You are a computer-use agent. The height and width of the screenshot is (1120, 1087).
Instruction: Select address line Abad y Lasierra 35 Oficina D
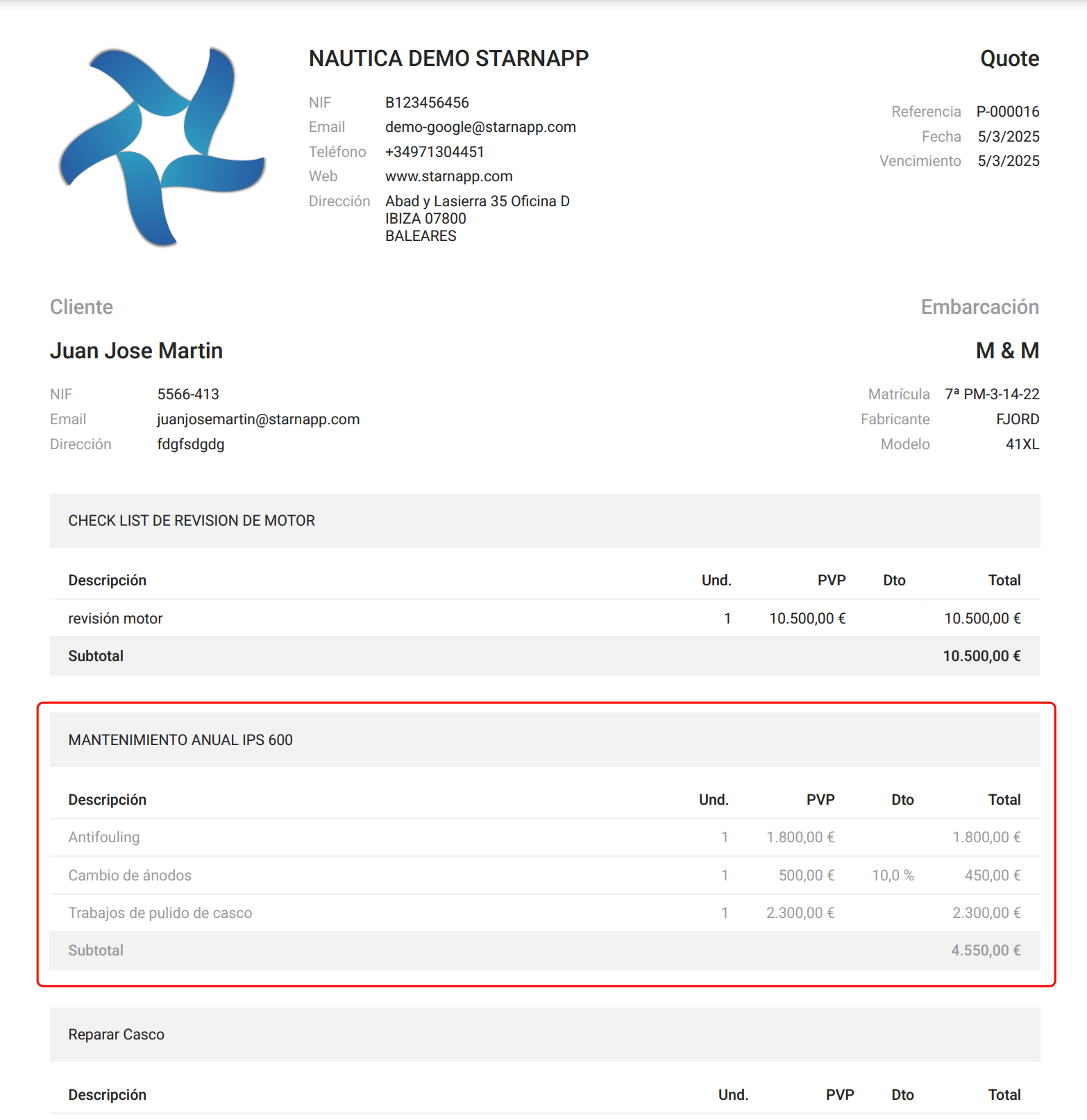(478, 201)
